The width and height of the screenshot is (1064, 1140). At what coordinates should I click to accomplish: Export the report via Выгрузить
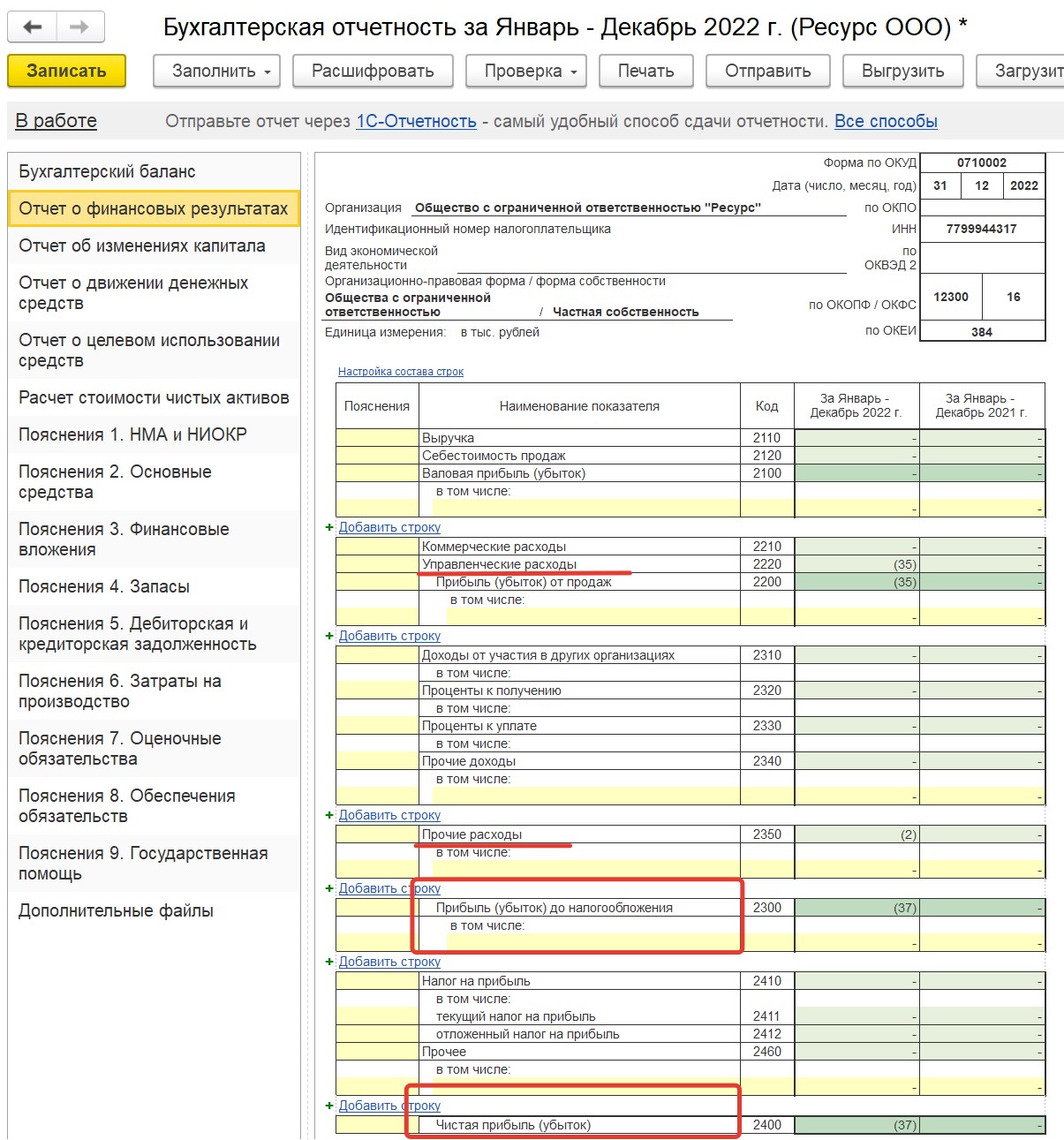[903, 71]
